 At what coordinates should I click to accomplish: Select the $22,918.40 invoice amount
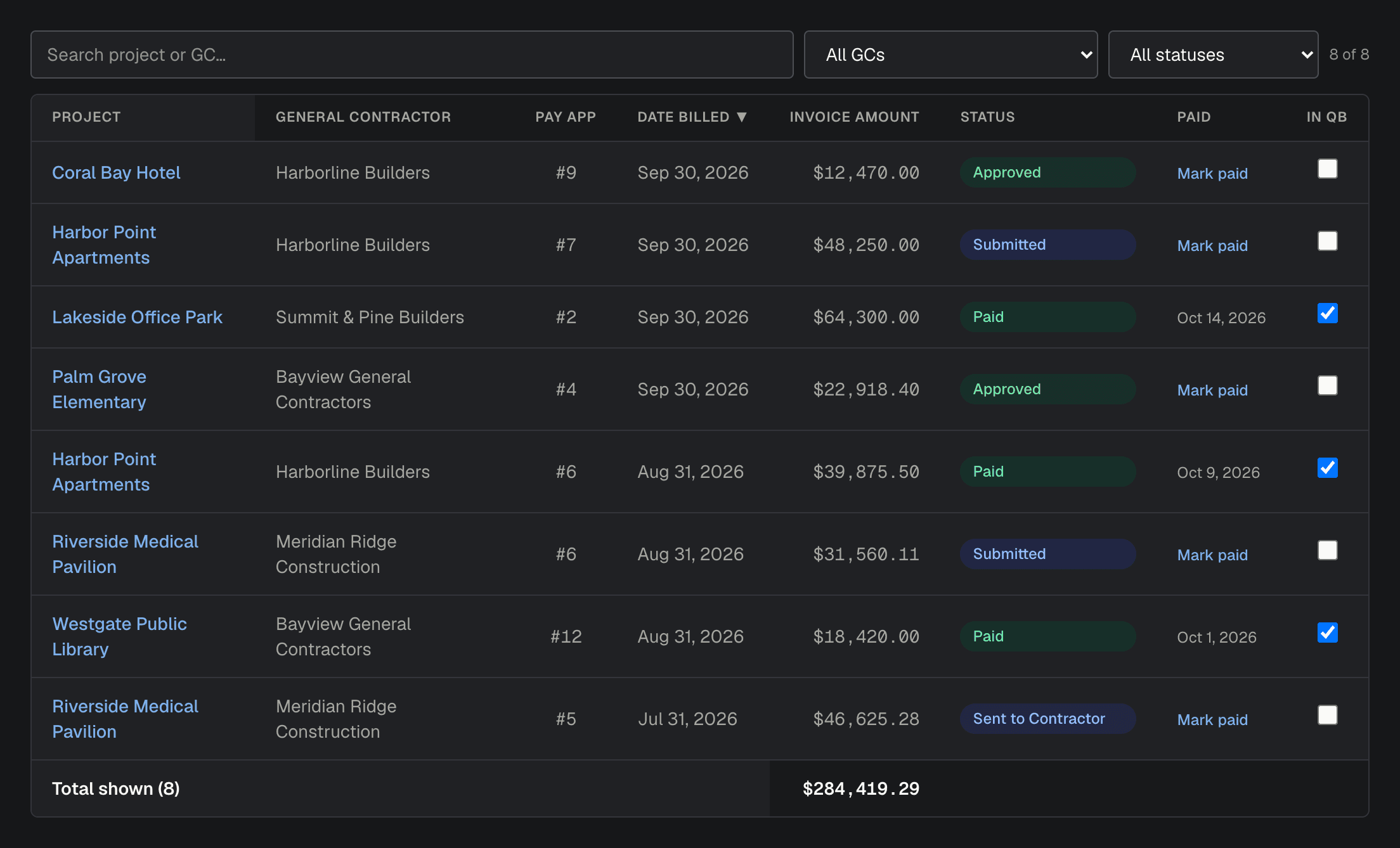[866, 389]
